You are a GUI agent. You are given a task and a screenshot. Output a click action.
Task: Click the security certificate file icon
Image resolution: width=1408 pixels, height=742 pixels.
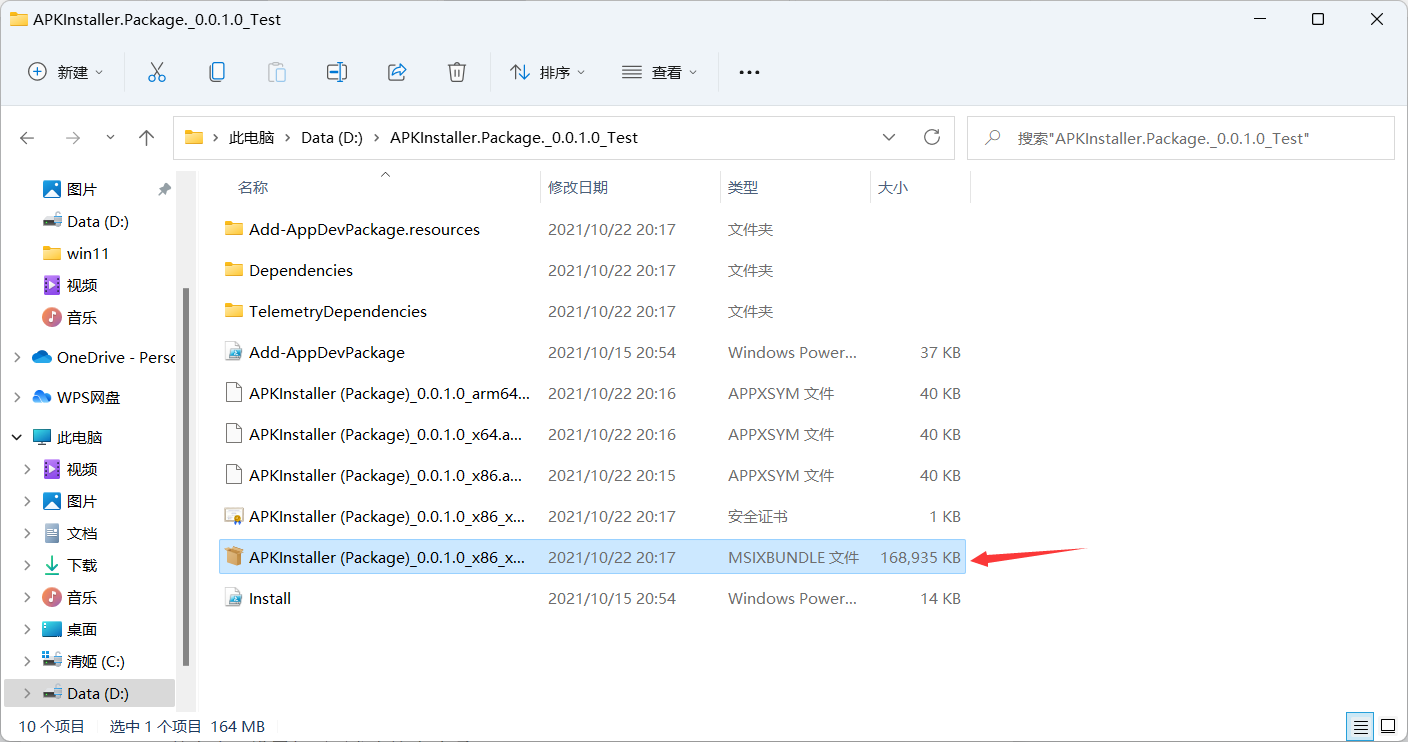pyautogui.click(x=234, y=516)
